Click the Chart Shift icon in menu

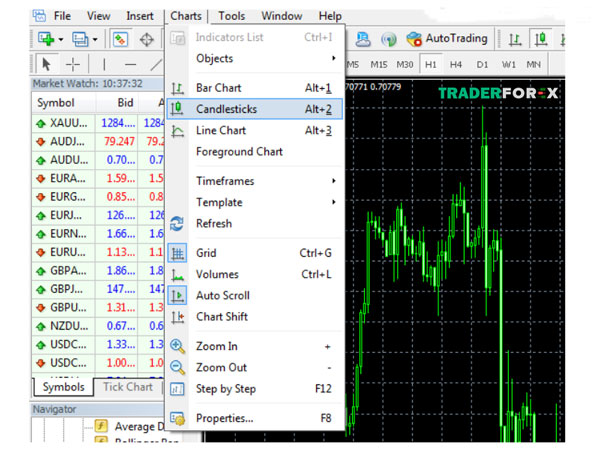click(x=177, y=317)
